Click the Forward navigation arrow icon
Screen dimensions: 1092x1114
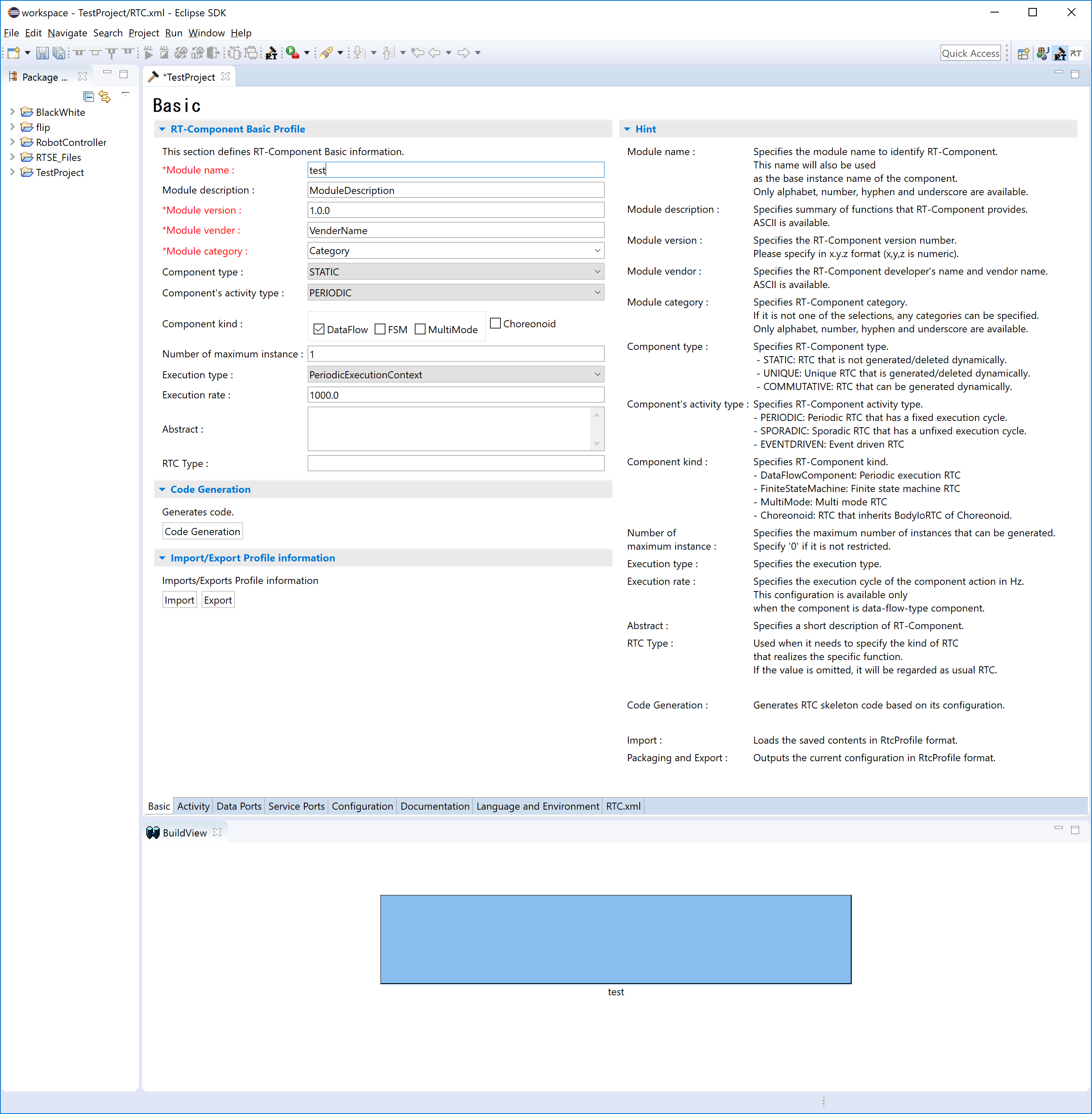tap(464, 53)
